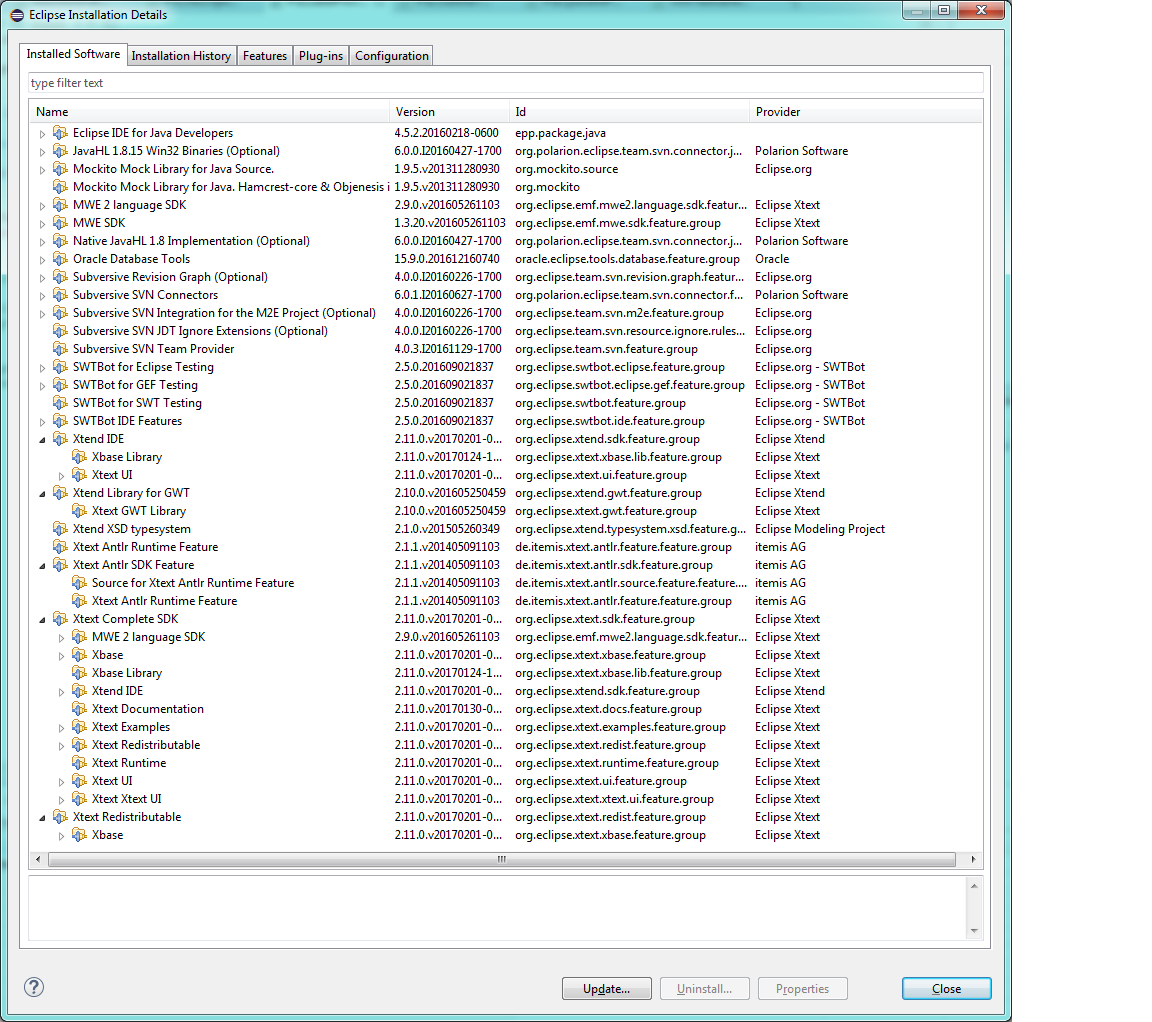Screen dimensions: 1152x1022
Task: Expand Xtext Examples under Xtext Complete SDK
Action: pyautogui.click(x=61, y=727)
